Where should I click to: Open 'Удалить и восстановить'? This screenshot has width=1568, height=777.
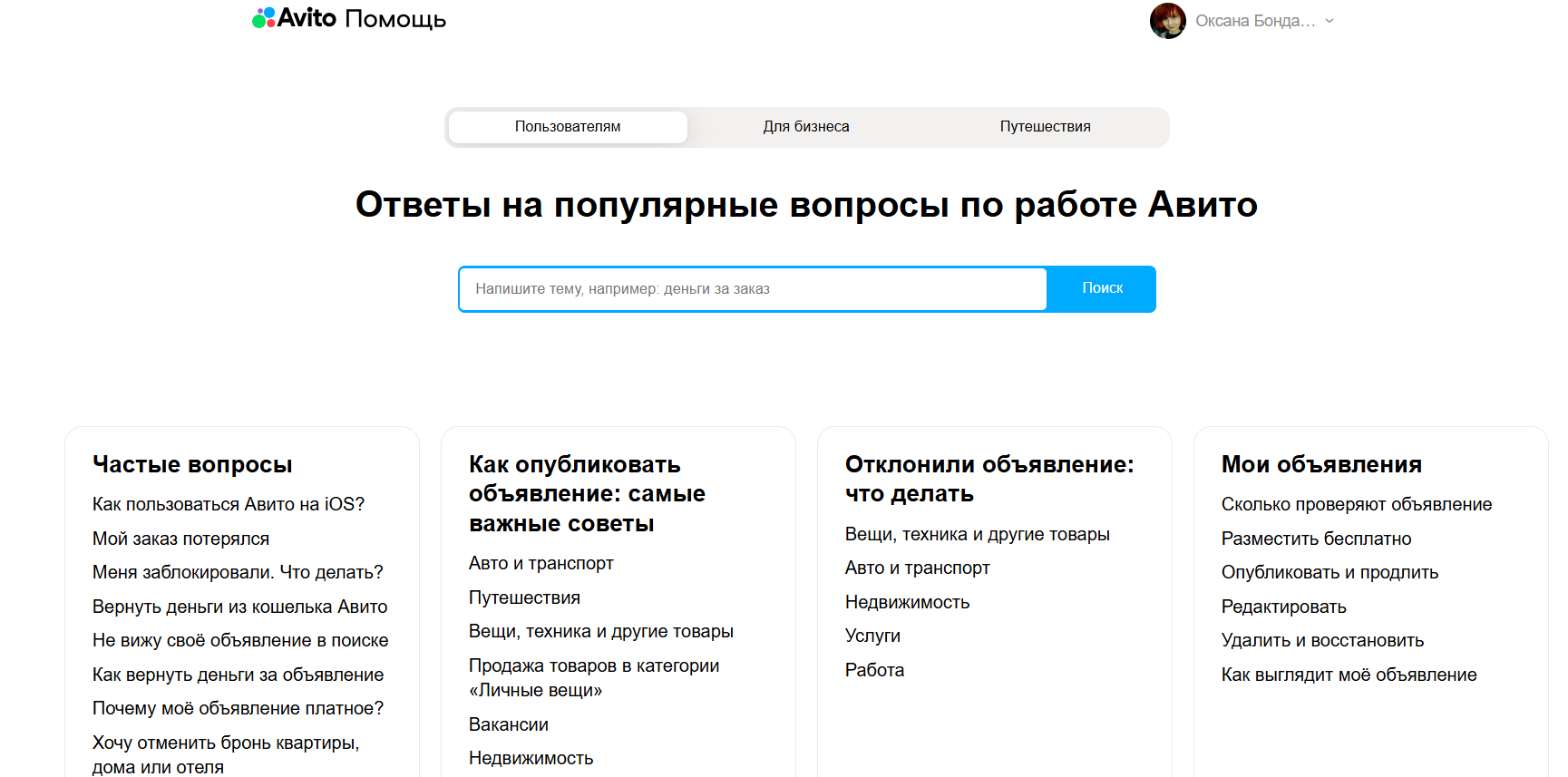[1323, 640]
